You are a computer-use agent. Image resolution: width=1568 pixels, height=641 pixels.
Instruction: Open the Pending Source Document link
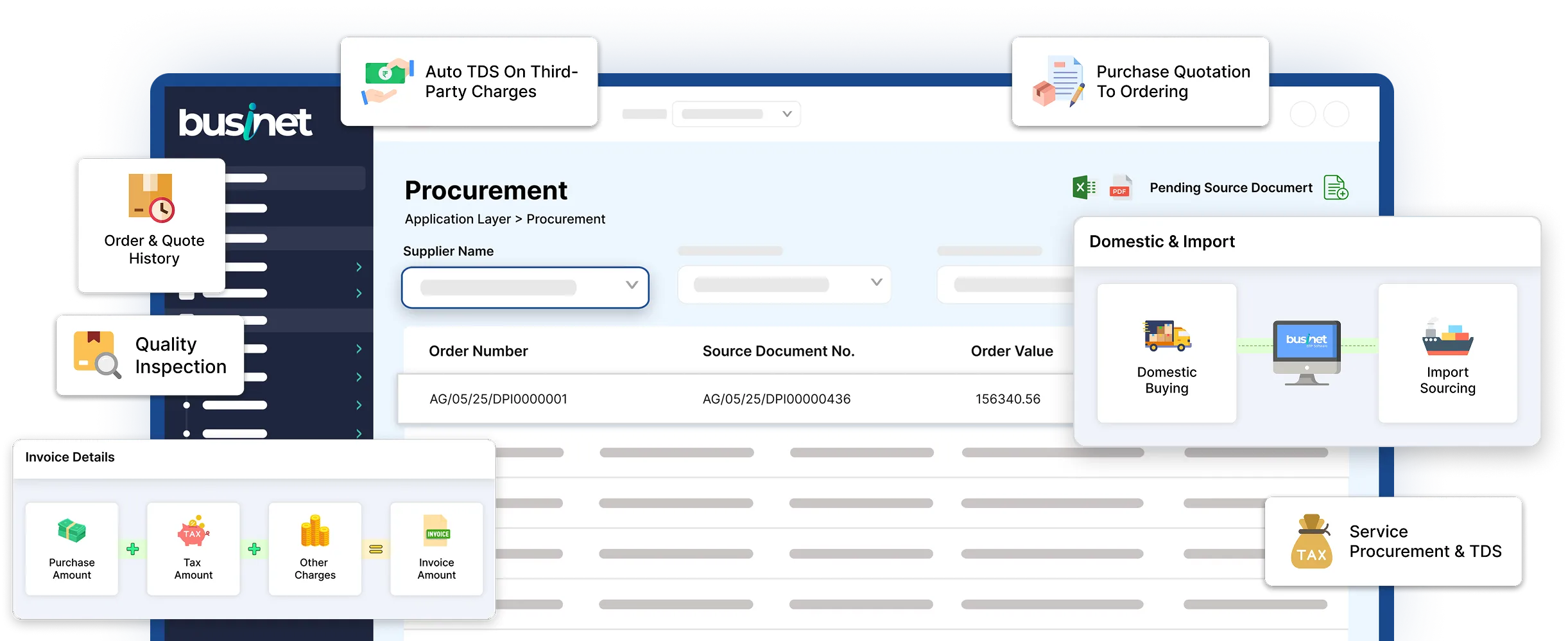click(x=1230, y=188)
